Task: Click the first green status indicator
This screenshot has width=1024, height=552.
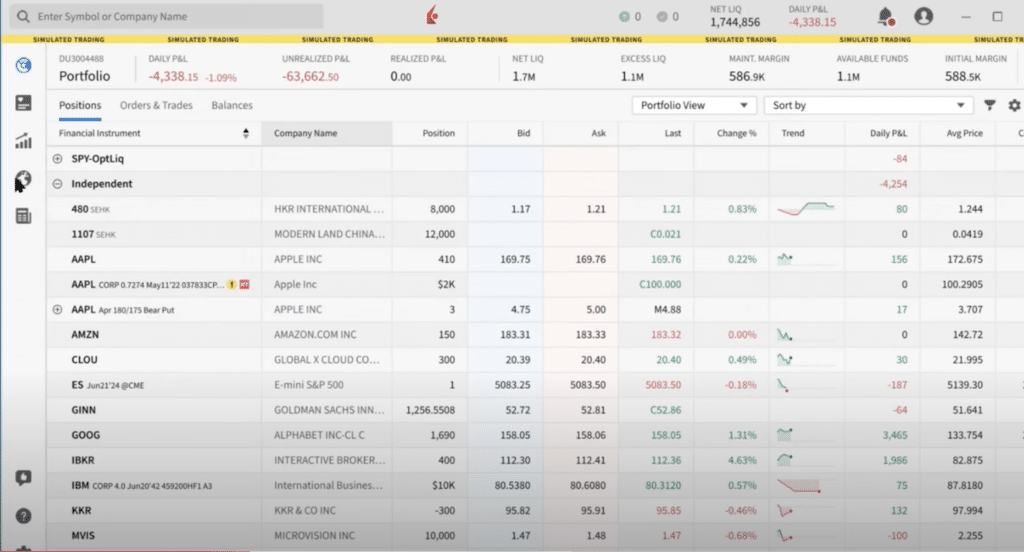Action: click(624, 16)
